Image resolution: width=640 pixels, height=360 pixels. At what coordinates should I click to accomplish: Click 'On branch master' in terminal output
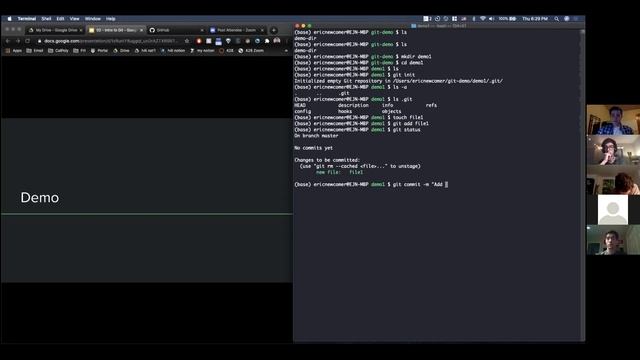coord(316,136)
